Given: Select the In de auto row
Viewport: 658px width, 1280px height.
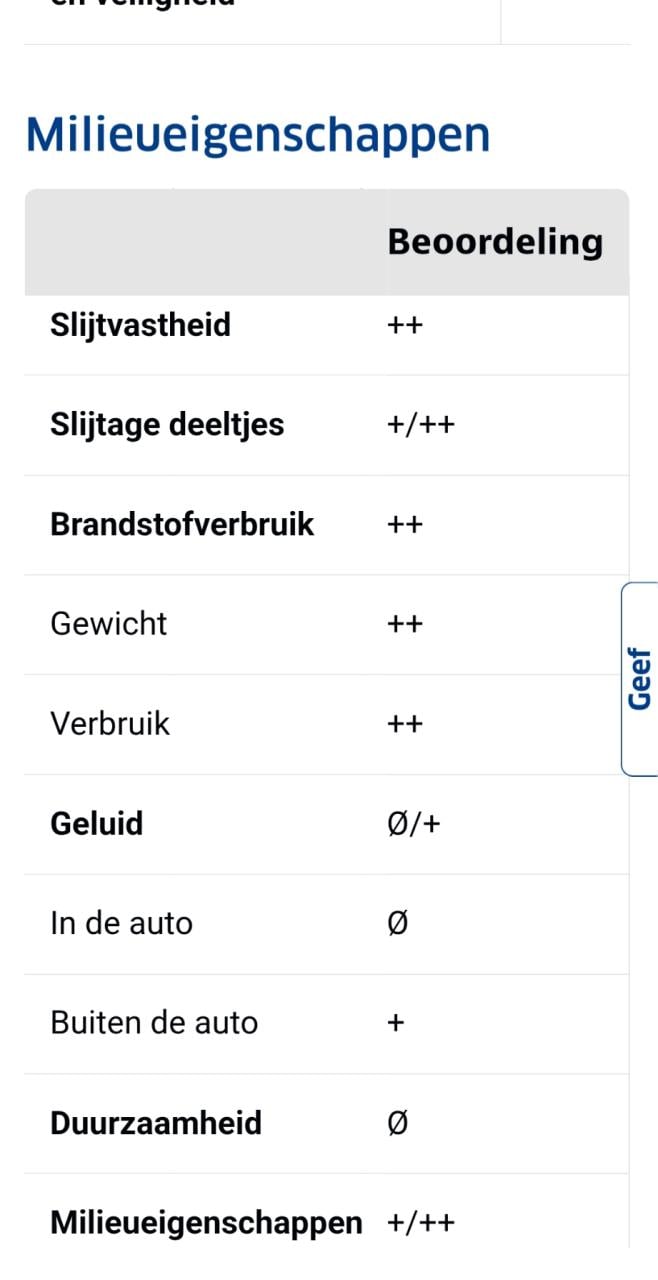Looking at the screenshot, I should point(121,923).
